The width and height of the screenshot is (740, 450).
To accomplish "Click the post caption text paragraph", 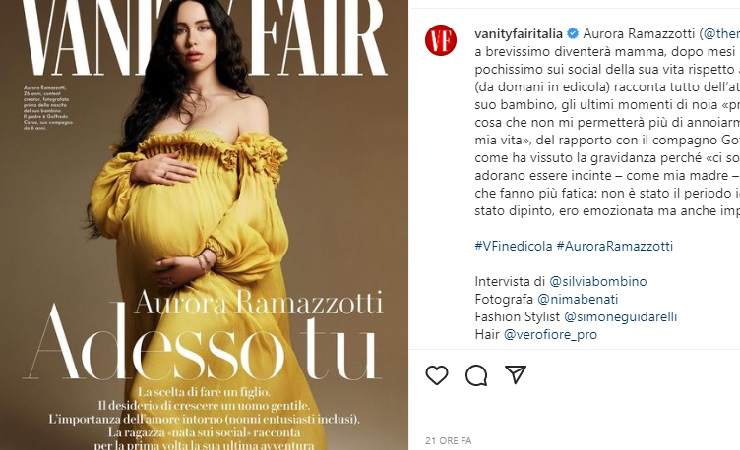I will click(x=607, y=122).
